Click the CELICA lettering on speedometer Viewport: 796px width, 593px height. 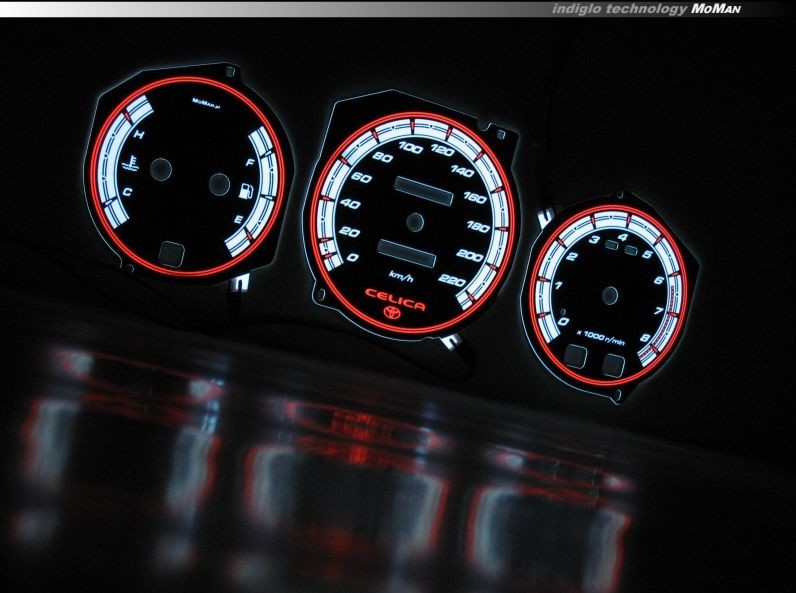(x=395, y=299)
